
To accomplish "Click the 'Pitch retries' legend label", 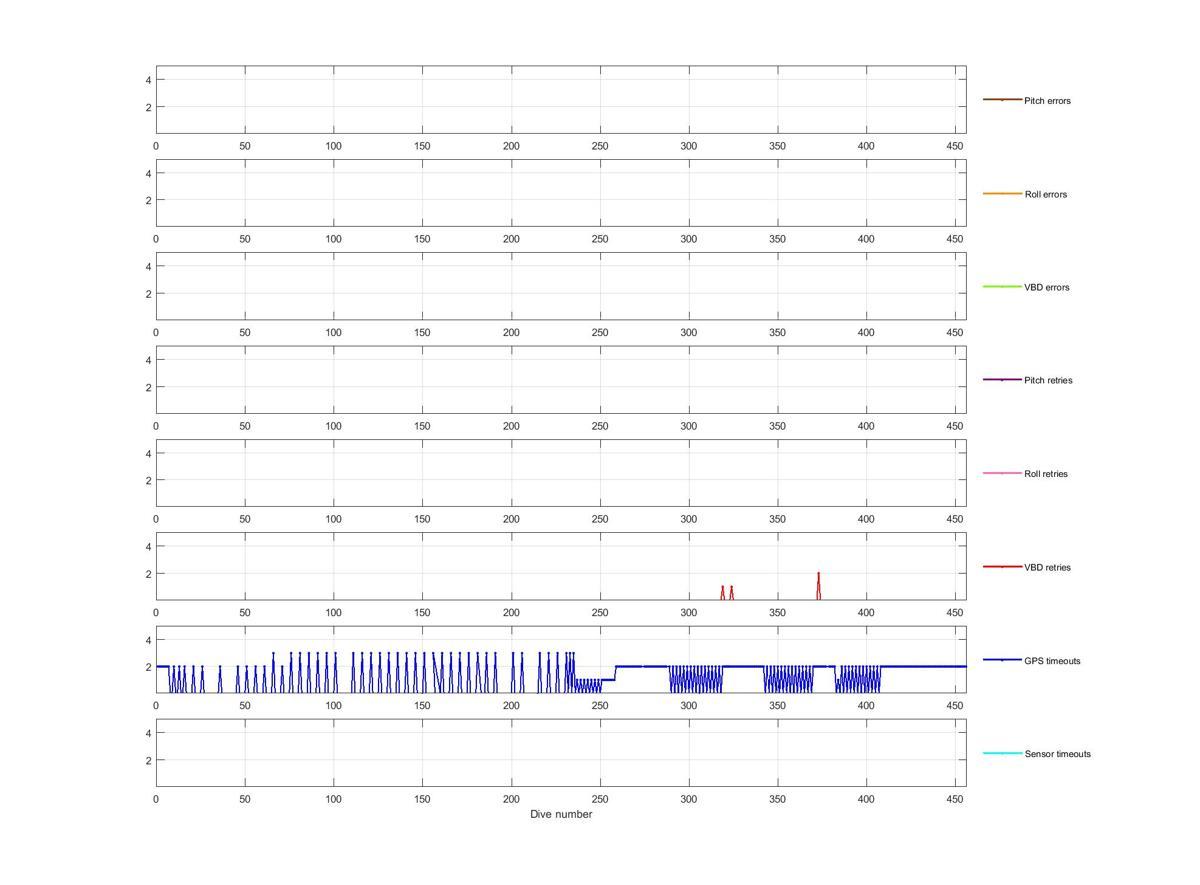I will (1048, 380).
